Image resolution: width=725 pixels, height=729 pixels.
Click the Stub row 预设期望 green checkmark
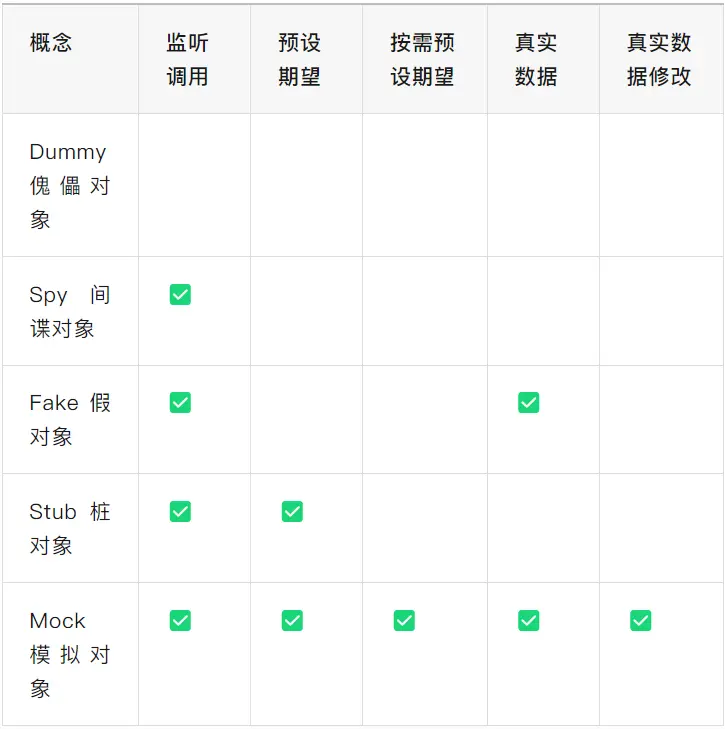[292, 511]
